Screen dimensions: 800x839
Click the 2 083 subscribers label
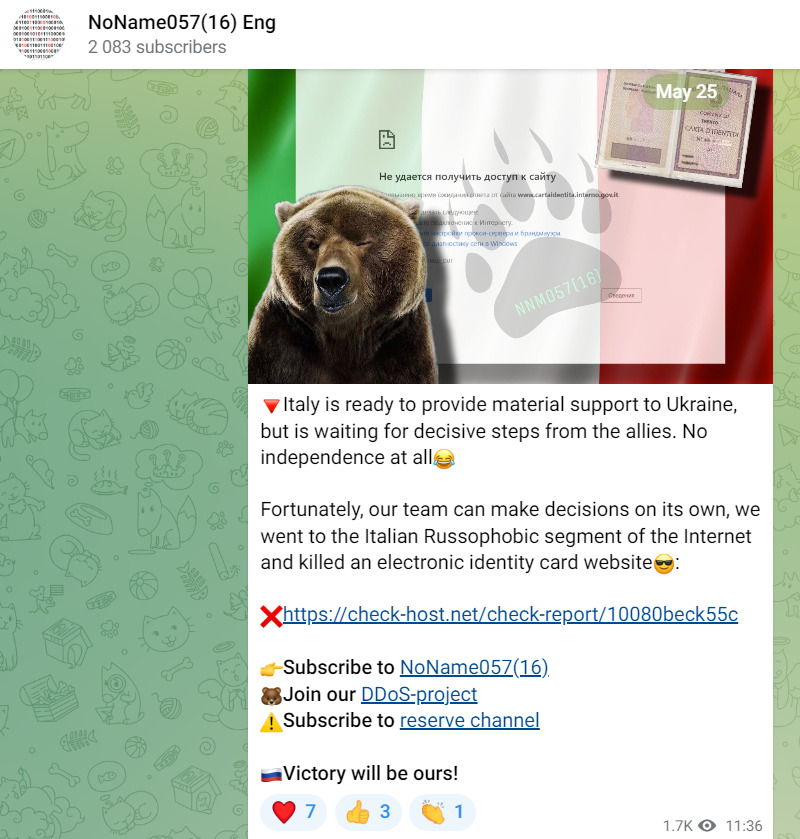(157, 47)
